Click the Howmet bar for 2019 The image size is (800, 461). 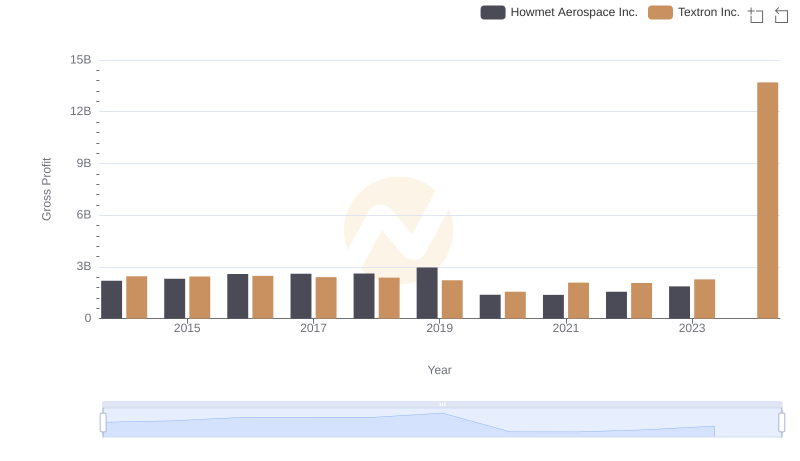coord(427,293)
